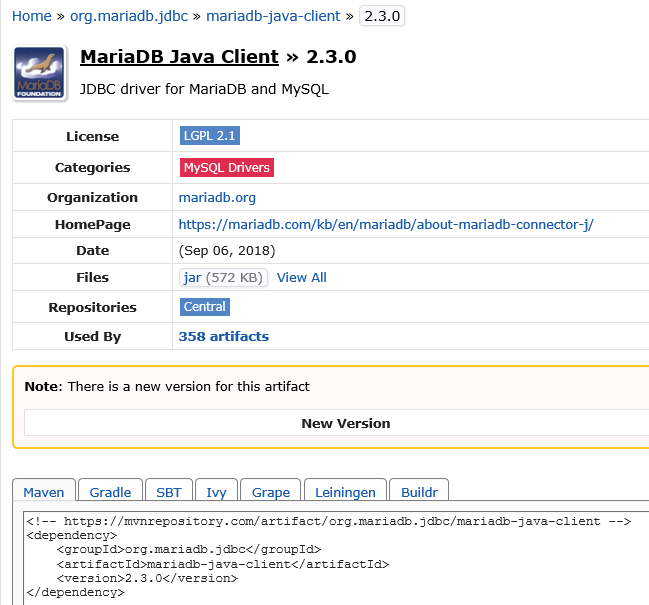The width and height of the screenshot is (649, 605).
Task: Switch to the Buildr tab
Action: point(419,492)
